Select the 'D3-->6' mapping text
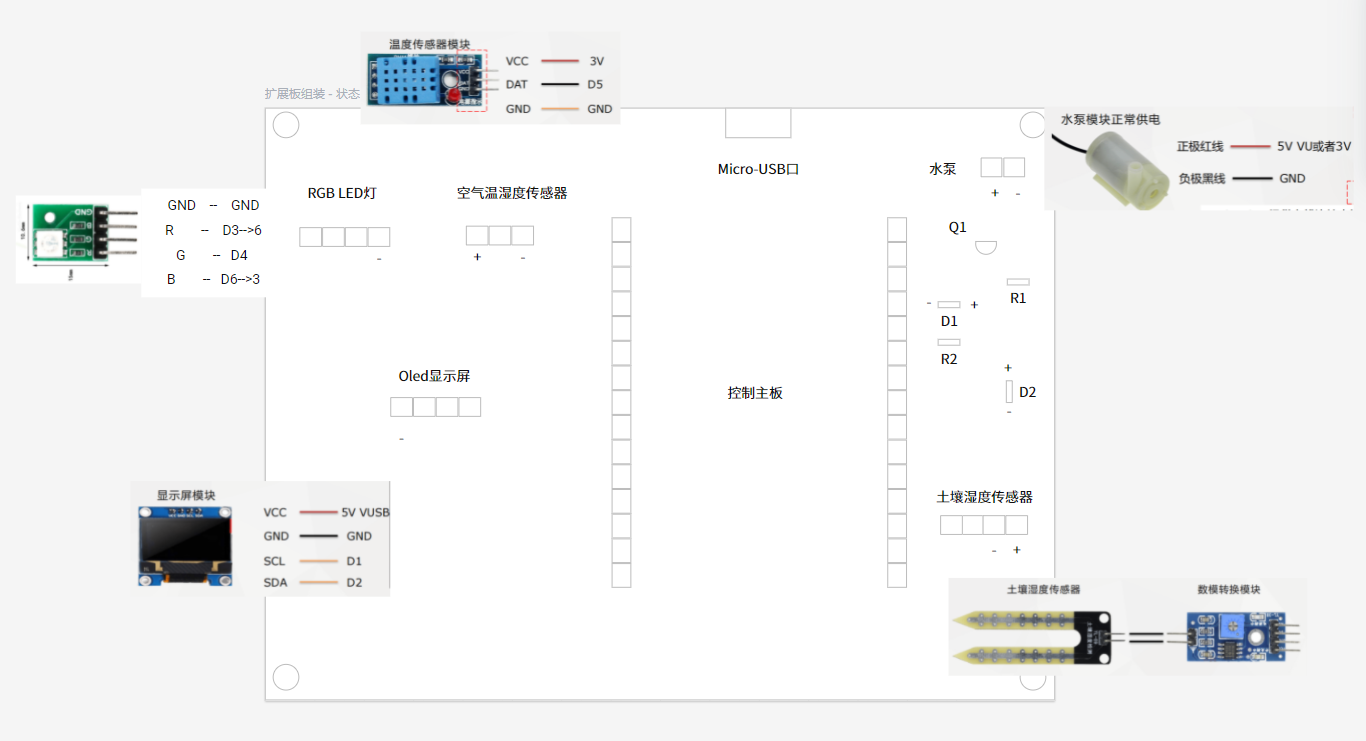This screenshot has width=1366, height=741. [242, 230]
